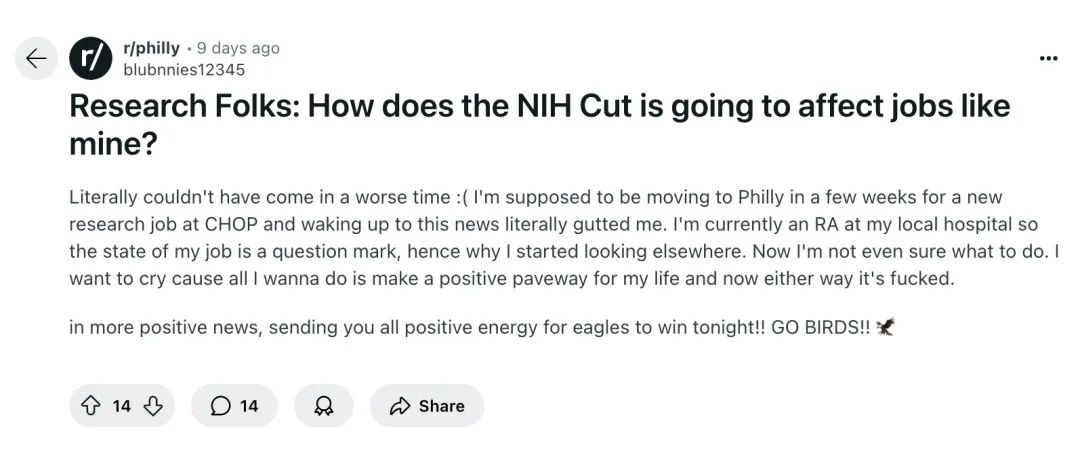Click the post title about NIH Cut
The width and height of the screenshot is (1080, 449).
(539, 125)
